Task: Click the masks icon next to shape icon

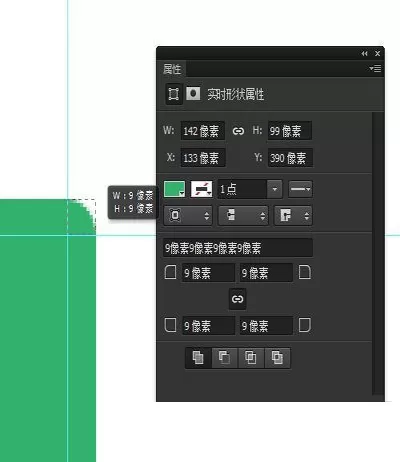Action: (x=193, y=94)
